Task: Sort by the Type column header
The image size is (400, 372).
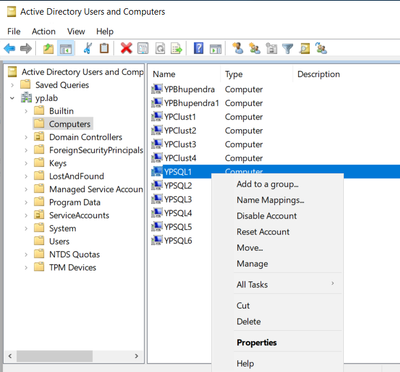Action: pyautogui.click(x=257, y=74)
